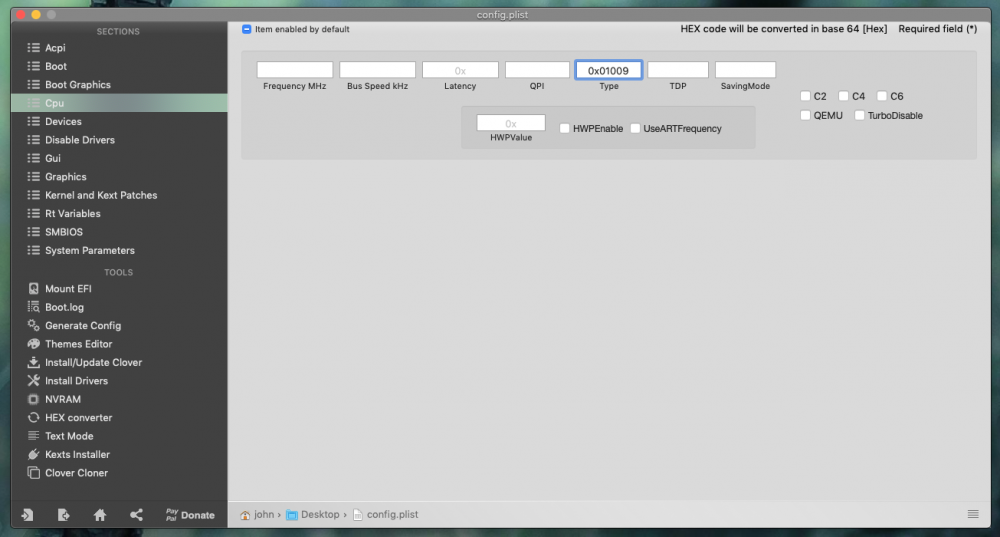
Task: Click the NVRAM chip icon
Action: 33,399
